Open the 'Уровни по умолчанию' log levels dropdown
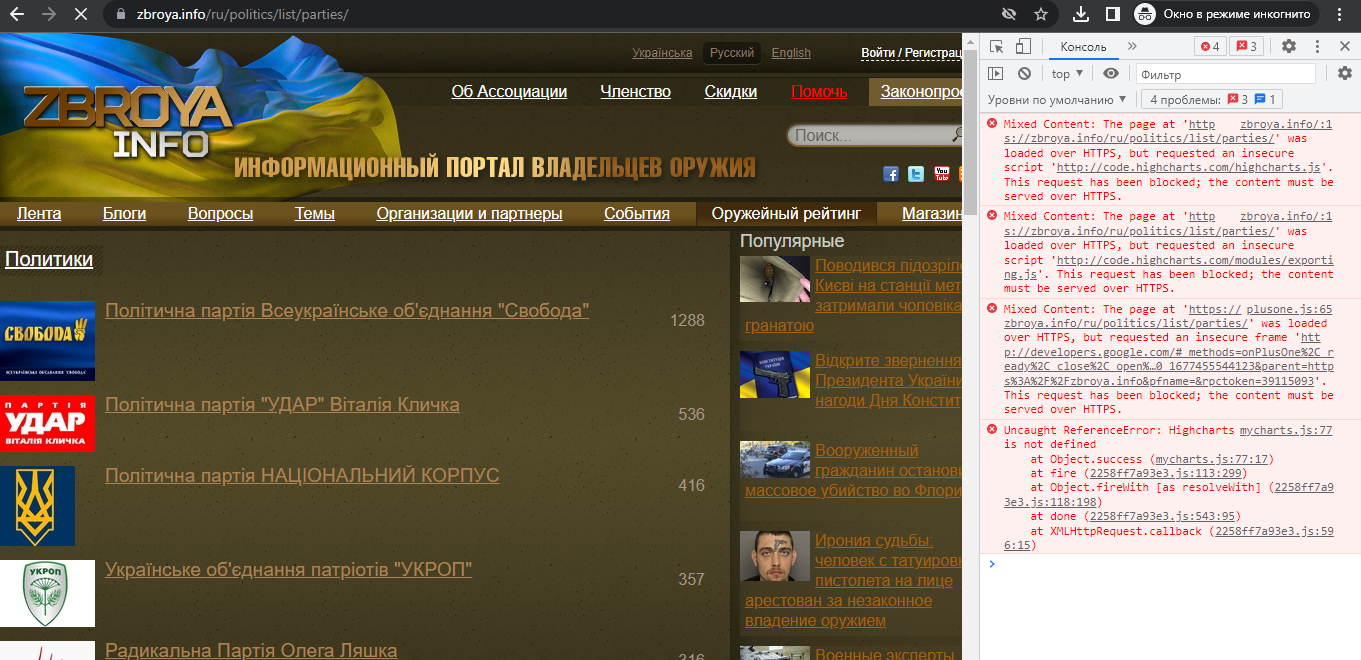This screenshot has width=1361, height=660. [1057, 99]
